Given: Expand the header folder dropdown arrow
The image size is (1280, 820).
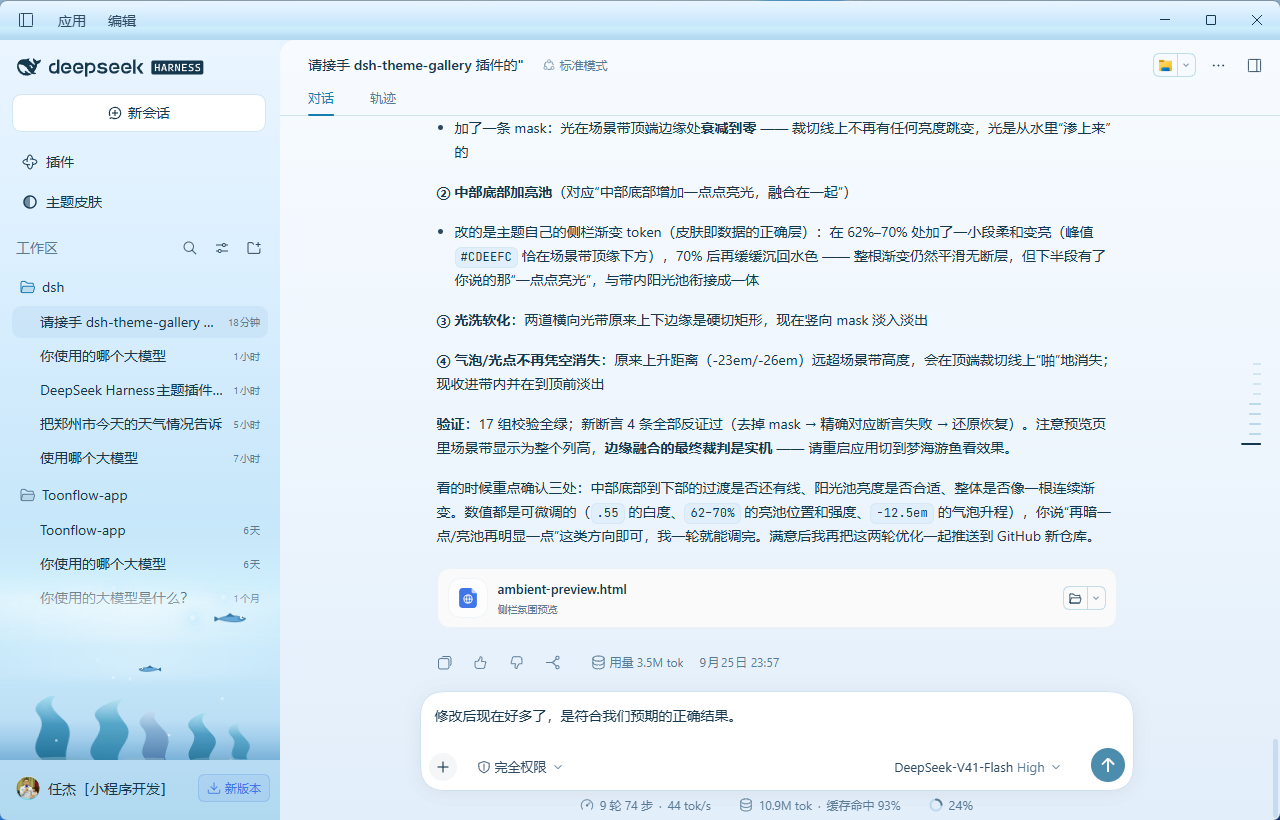Looking at the screenshot, I should pyautogui.click(x=1186, y=65).
